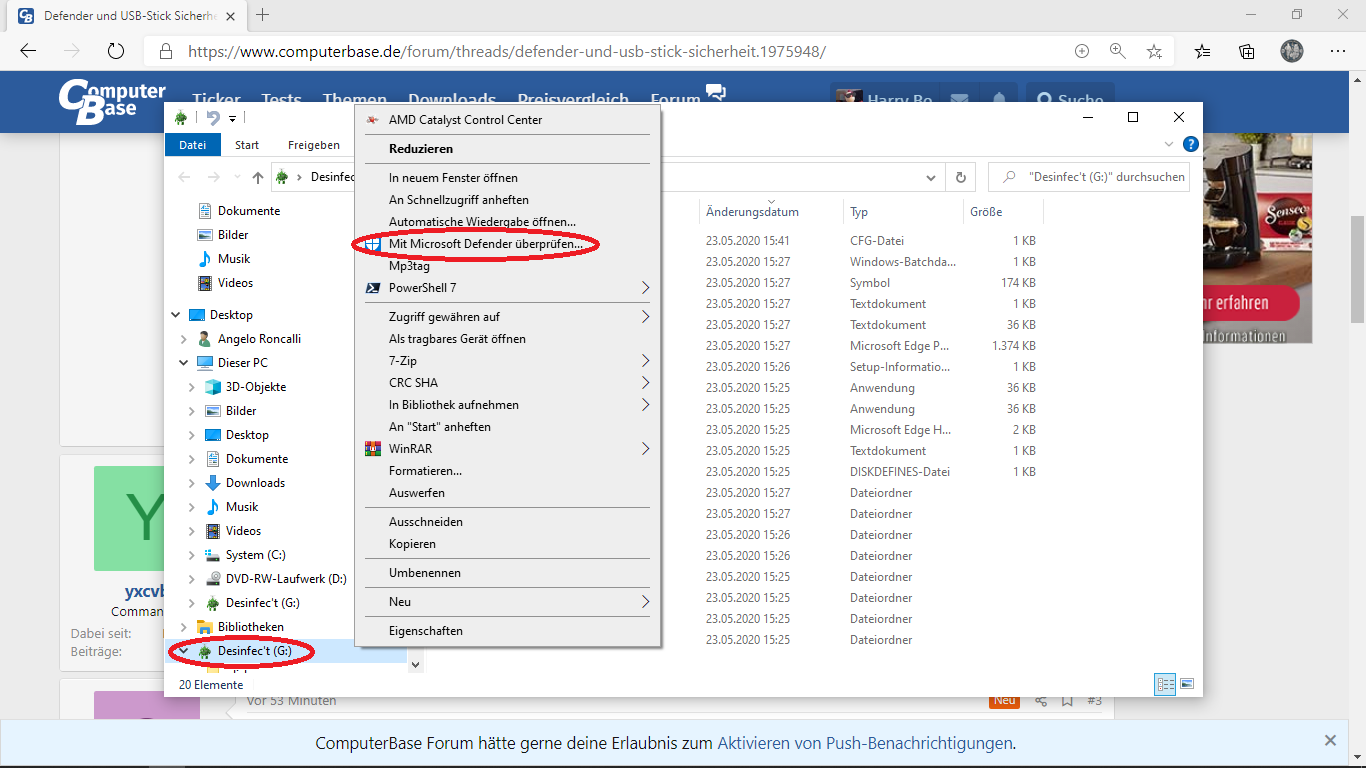
Task: Click the install app plus-circle icon
Action: pyautogui.click(x=1081, y=51)
